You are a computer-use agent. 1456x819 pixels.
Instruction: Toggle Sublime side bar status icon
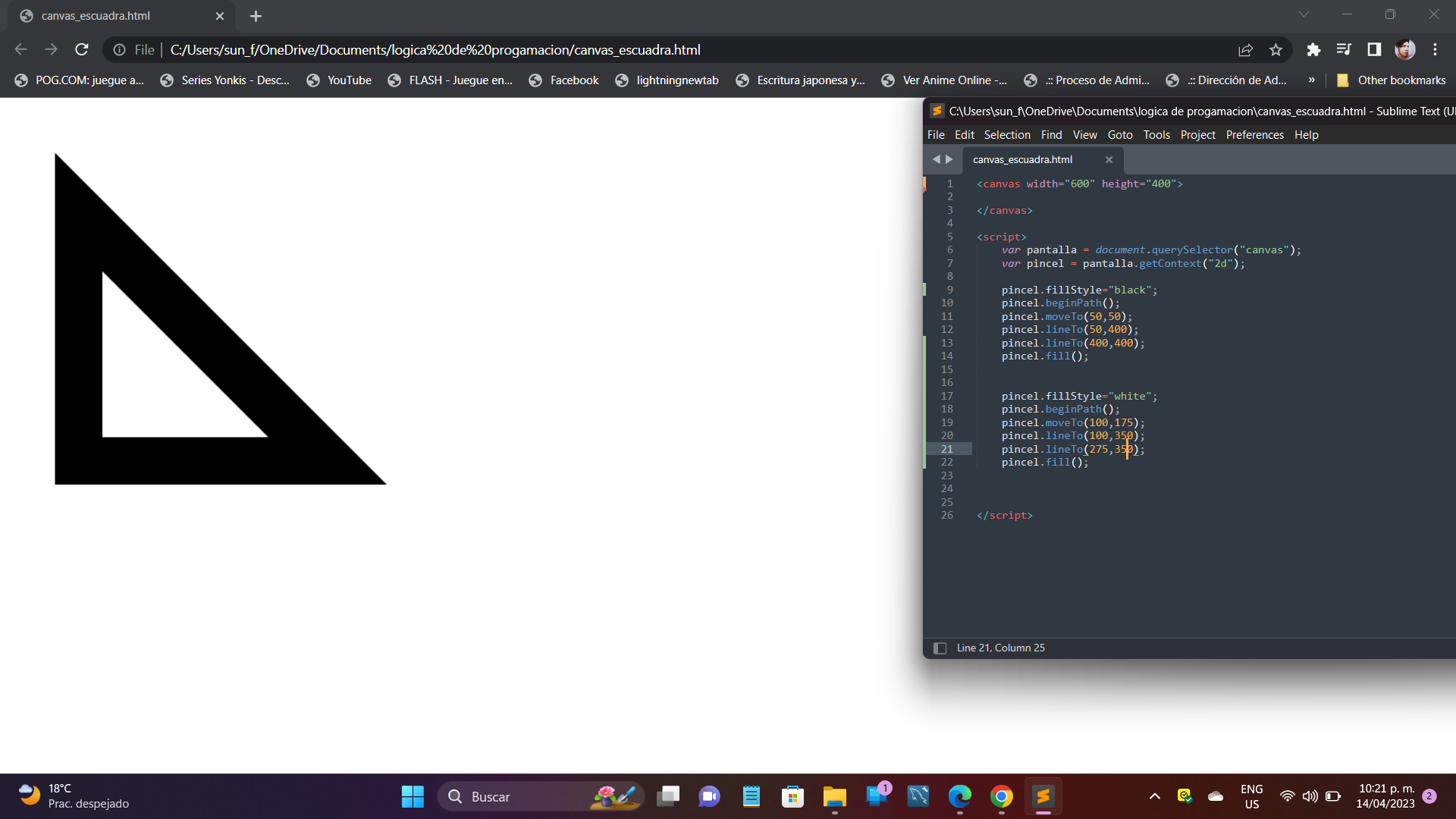[940, 648]
